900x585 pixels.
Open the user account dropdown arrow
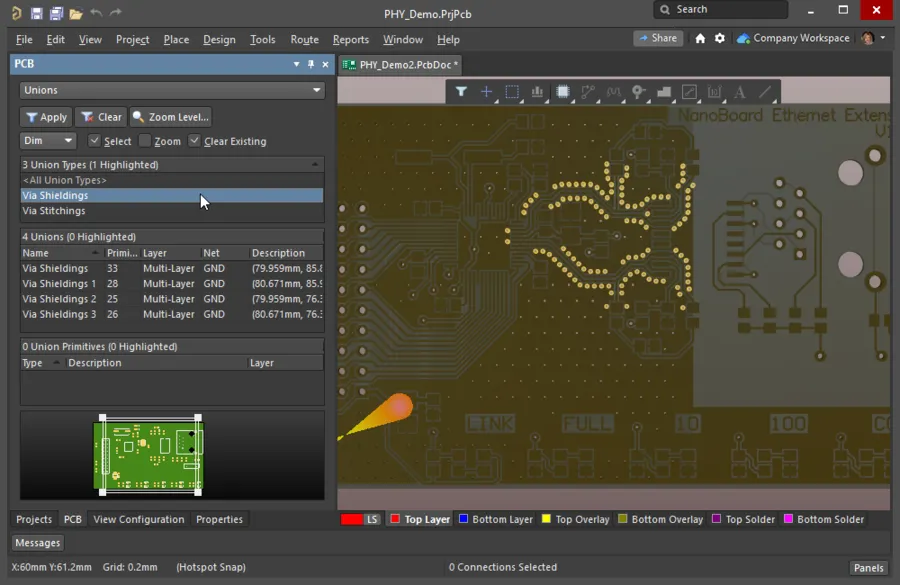coord(883,38)
